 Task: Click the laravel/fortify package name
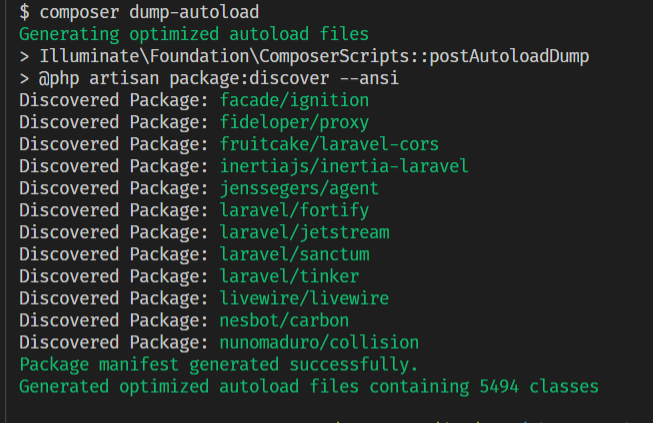tap(294, 210)
